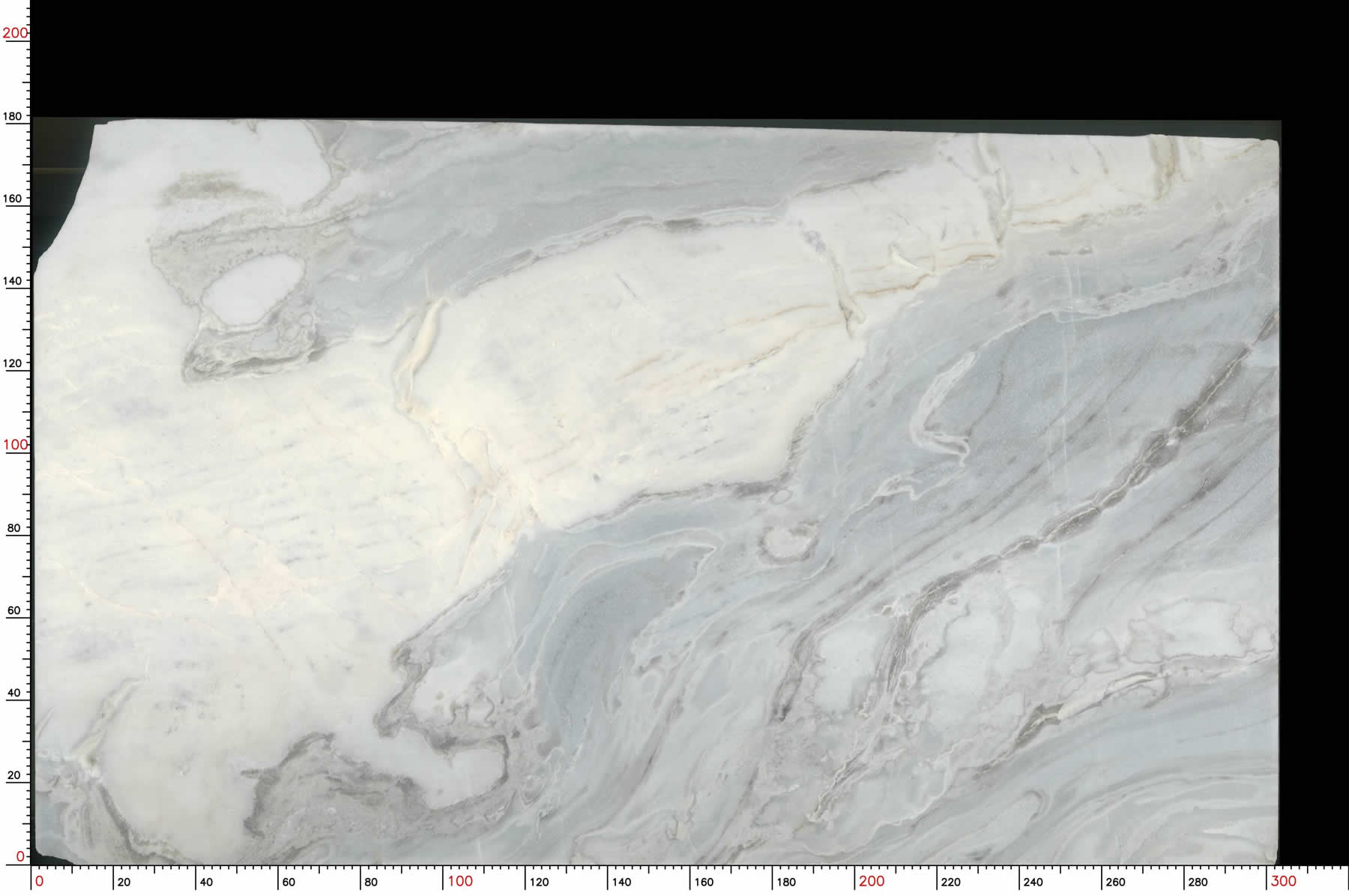Click the 140 mark on the vertical ruler
1349x896 pixels.
click(13, 281)
